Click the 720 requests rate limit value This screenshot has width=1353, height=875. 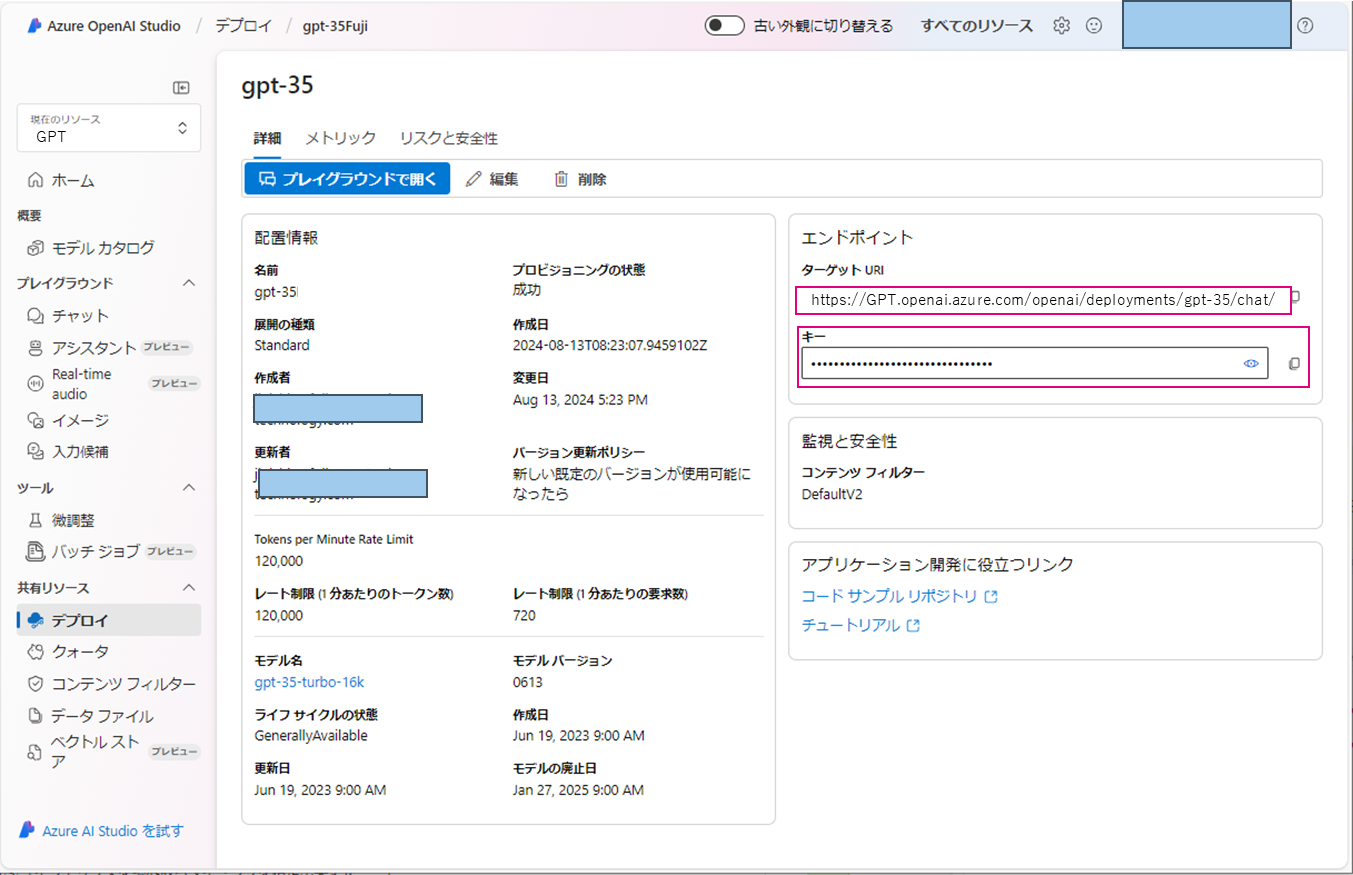(524, 615)
